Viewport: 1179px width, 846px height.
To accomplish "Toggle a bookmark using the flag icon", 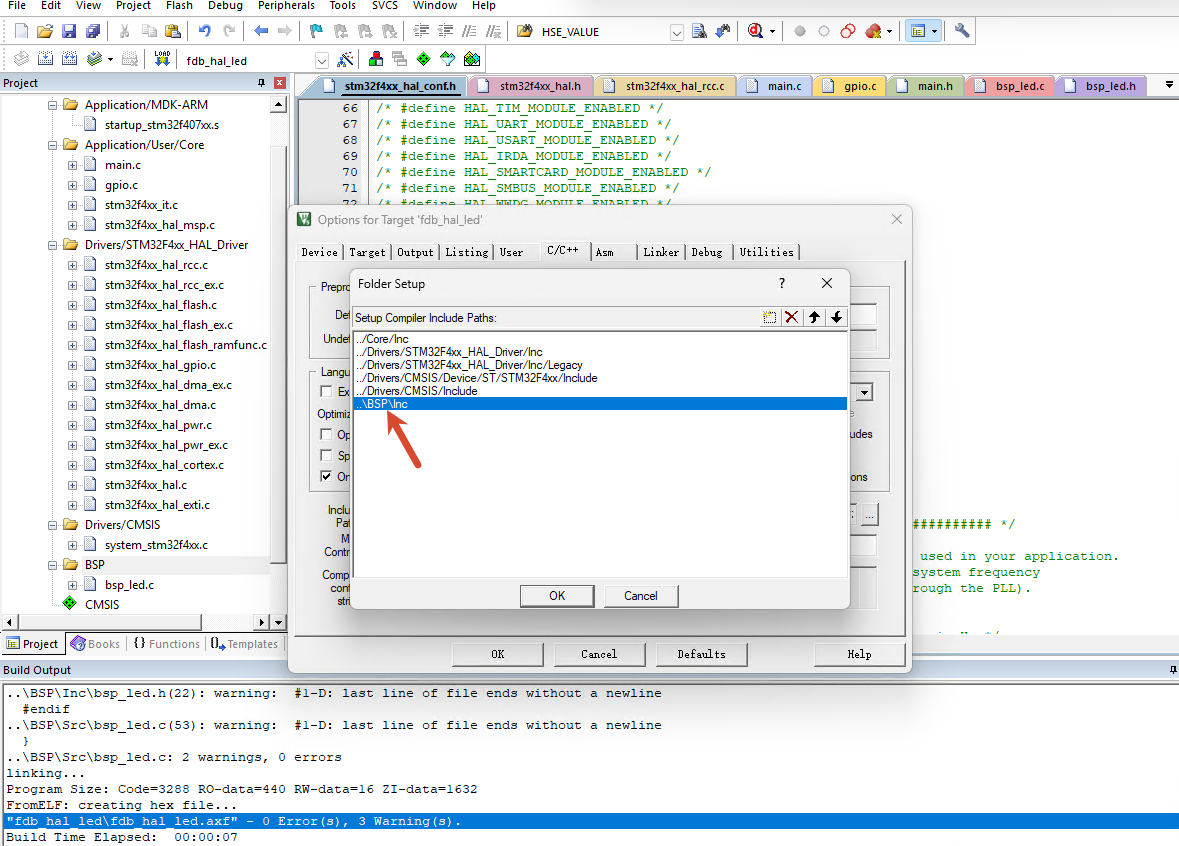I will click(x=317, y=31).
